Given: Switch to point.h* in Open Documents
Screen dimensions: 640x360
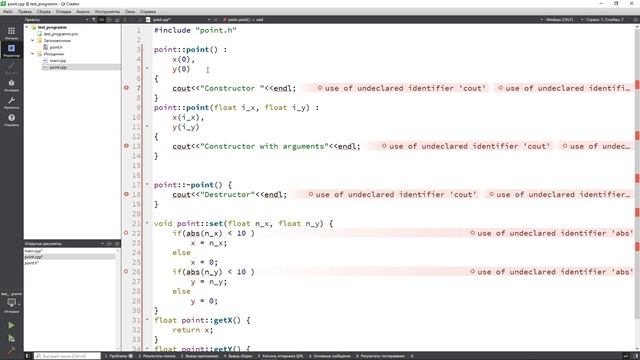Looking at the screenshot, I should (x=31, y=263).
